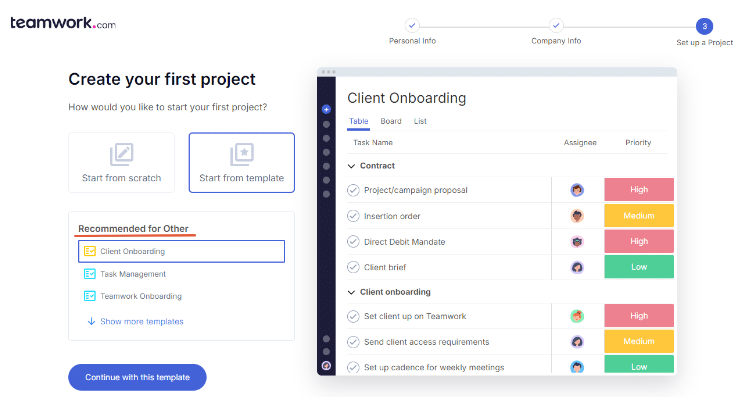Click High priority of Project/campaign proposal
The image size is (741, 401).
639,189
